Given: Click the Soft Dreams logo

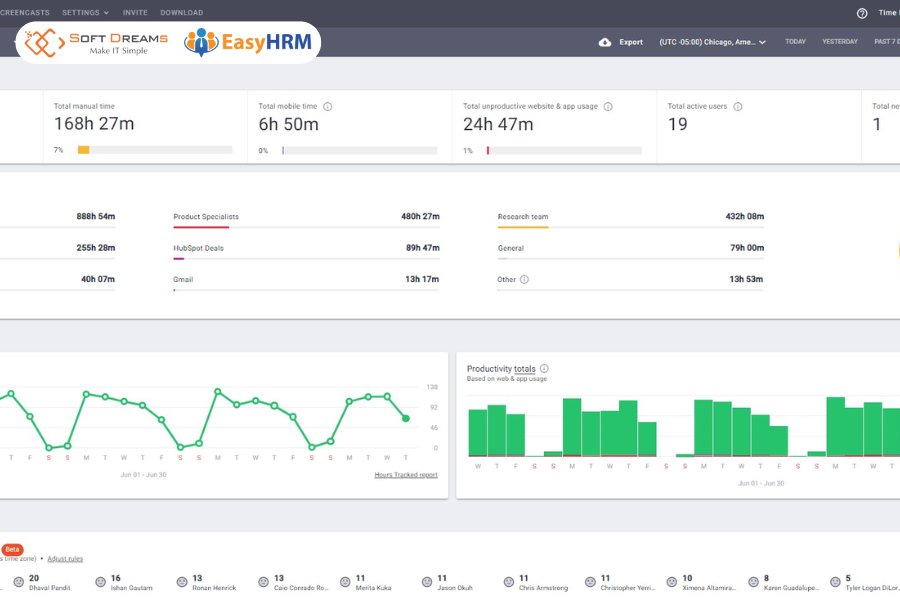Looking at the screenshot, I should [x=97, y=42].
